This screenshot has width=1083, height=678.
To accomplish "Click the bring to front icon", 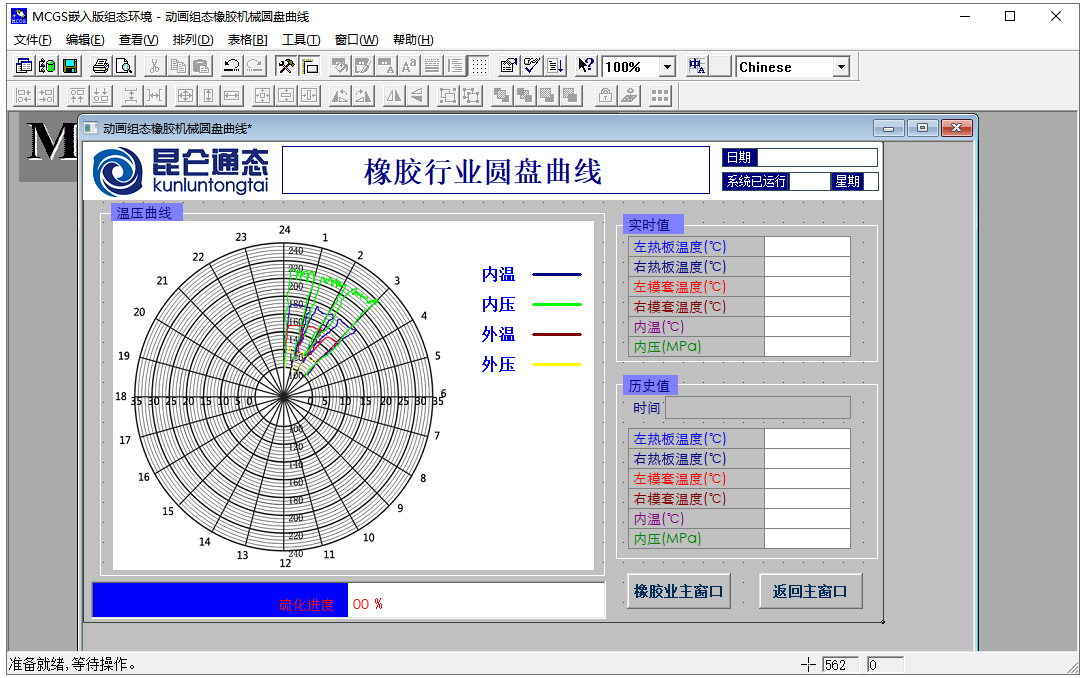I will [501, 95].
